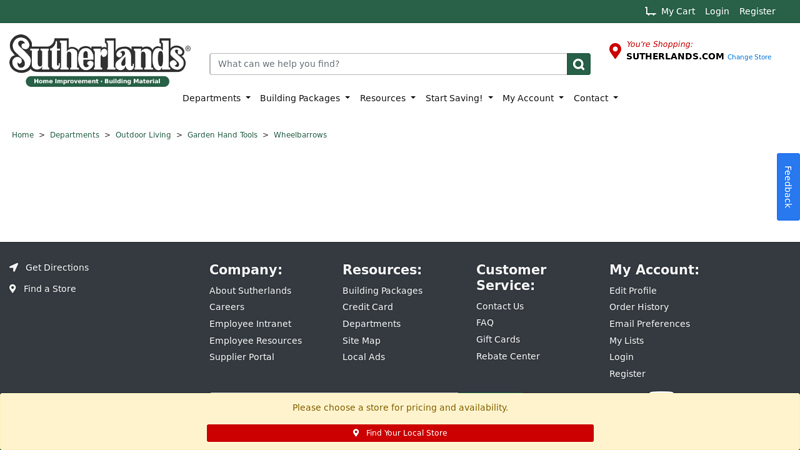Click the Find a Store pin icon

coord(13,289)
